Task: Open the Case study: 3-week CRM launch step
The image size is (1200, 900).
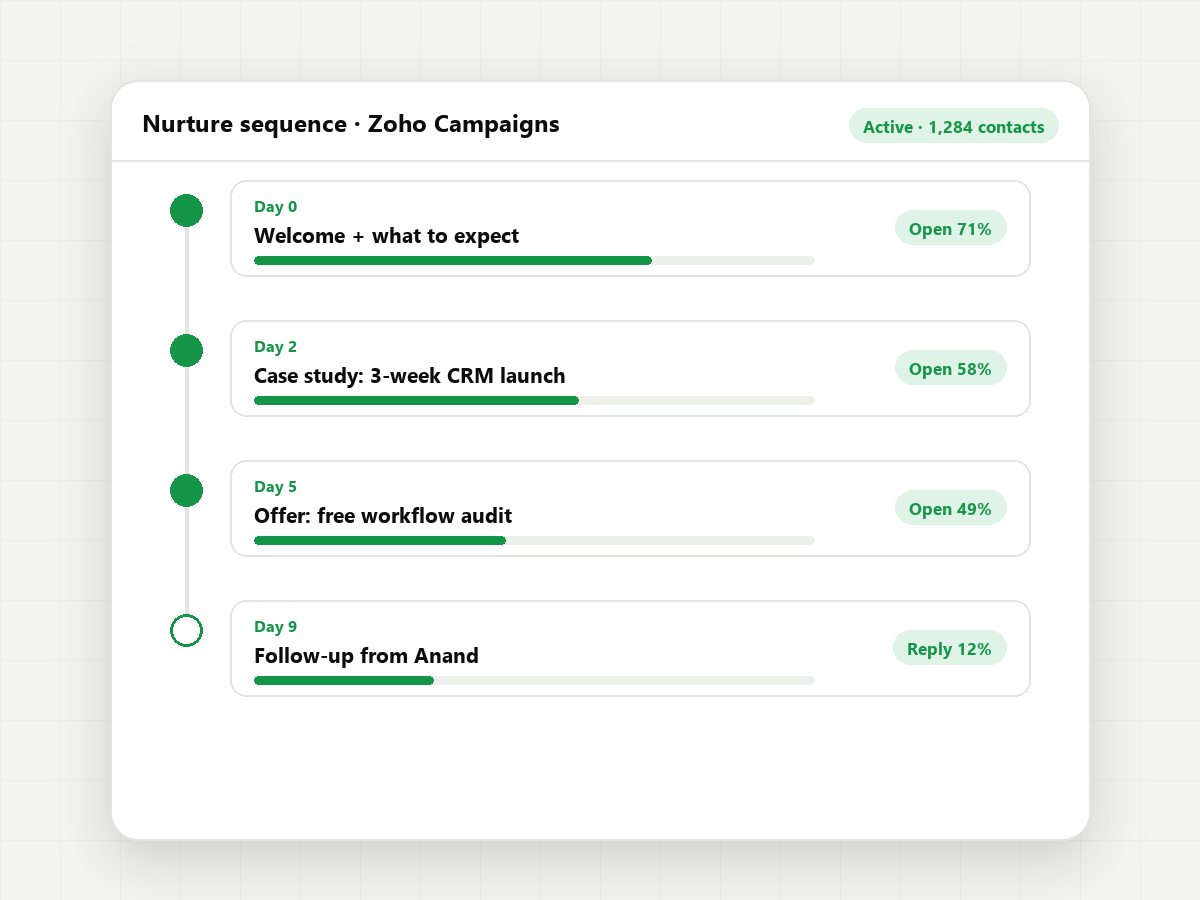Action: click(x=631, y=368)
